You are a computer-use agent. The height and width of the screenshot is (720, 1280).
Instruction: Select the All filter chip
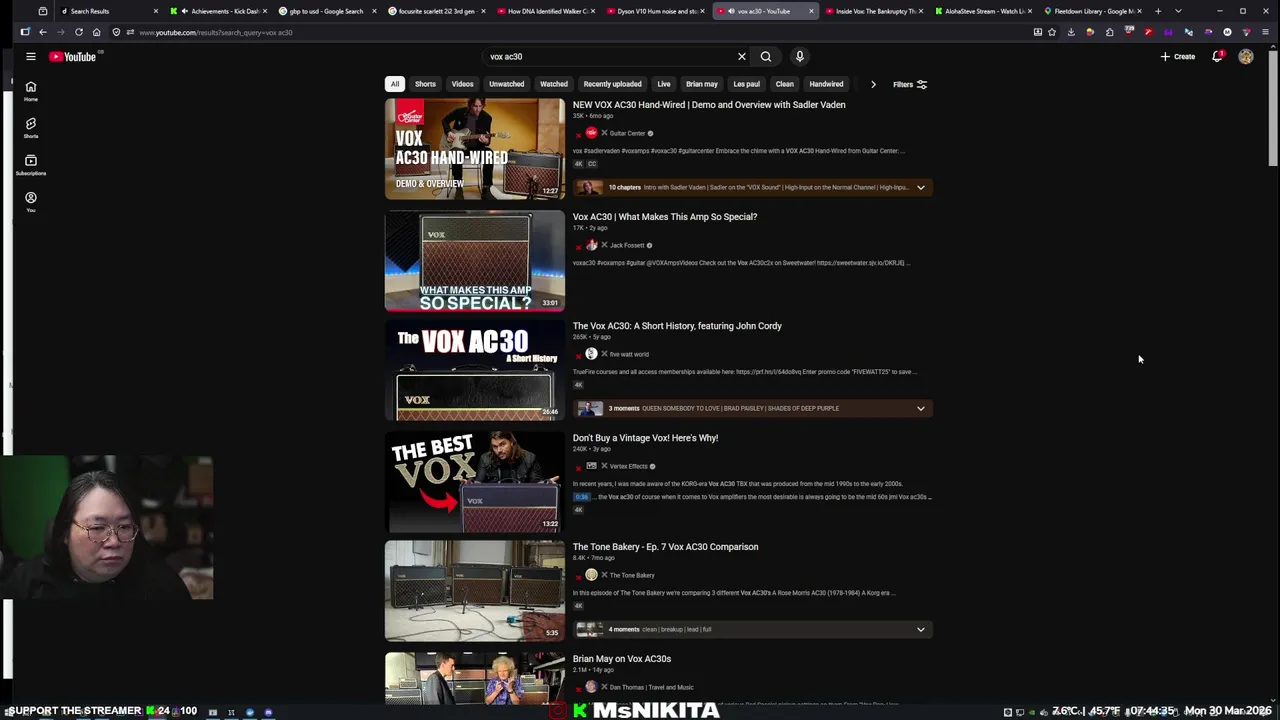coord(395,84)
